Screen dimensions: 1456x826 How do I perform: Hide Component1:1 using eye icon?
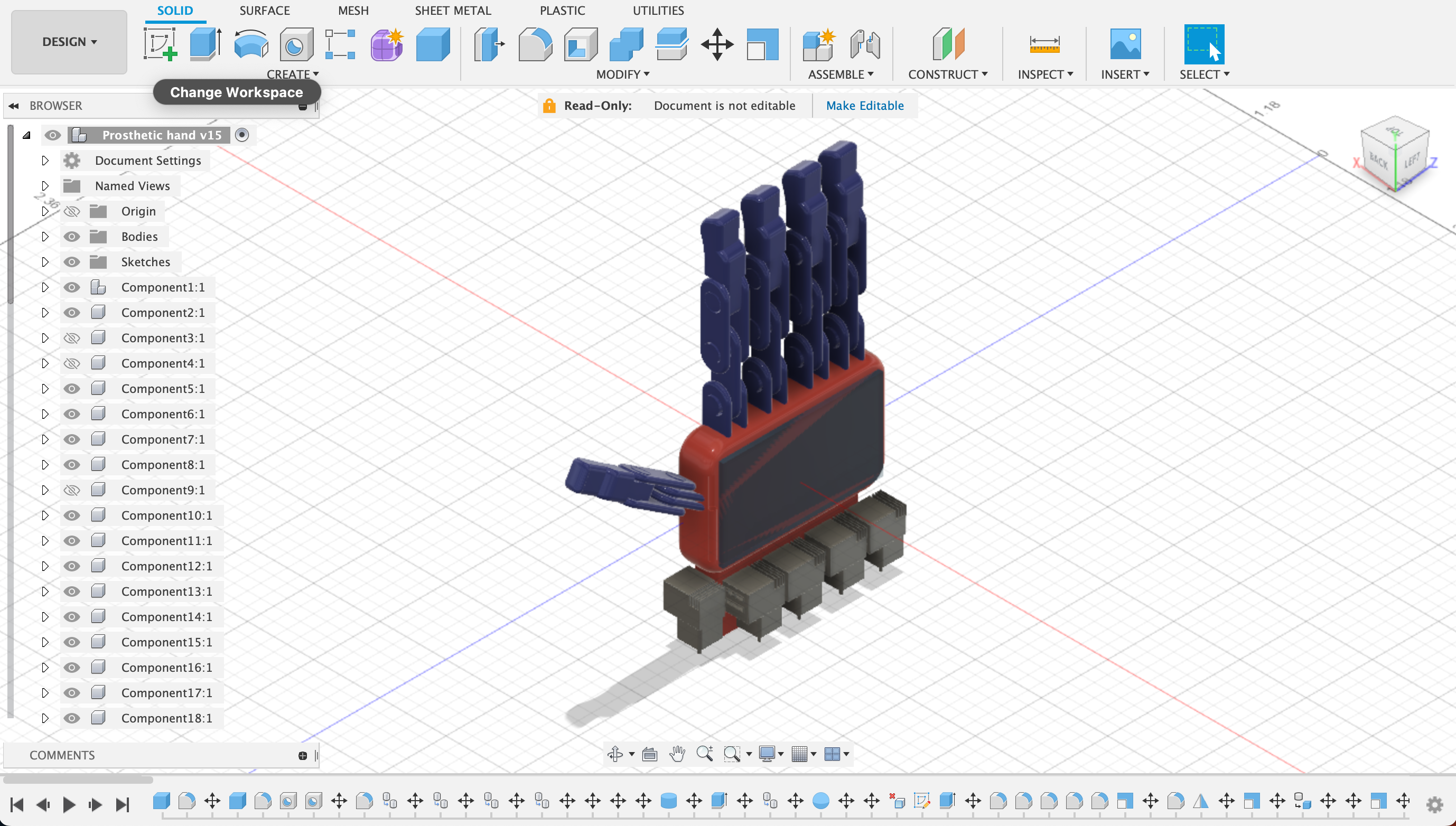pyautogui.click(x=71, y=287)
